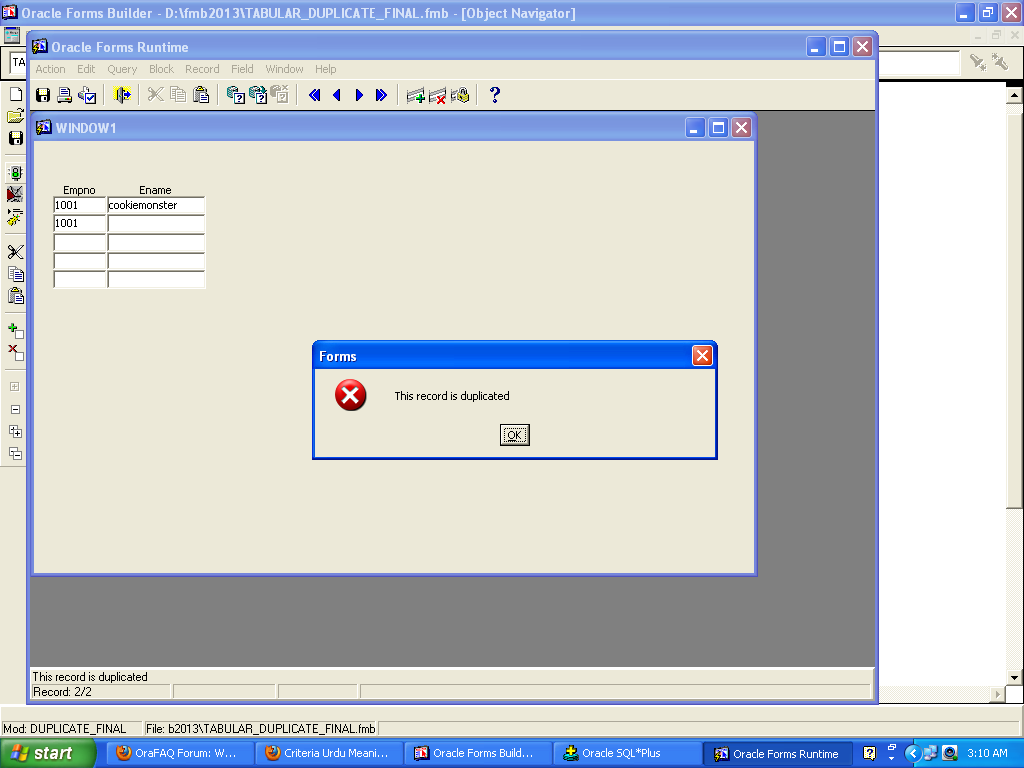Open Help with the question mark icon
1024x768 pixels.
click(x=494, y=95)
